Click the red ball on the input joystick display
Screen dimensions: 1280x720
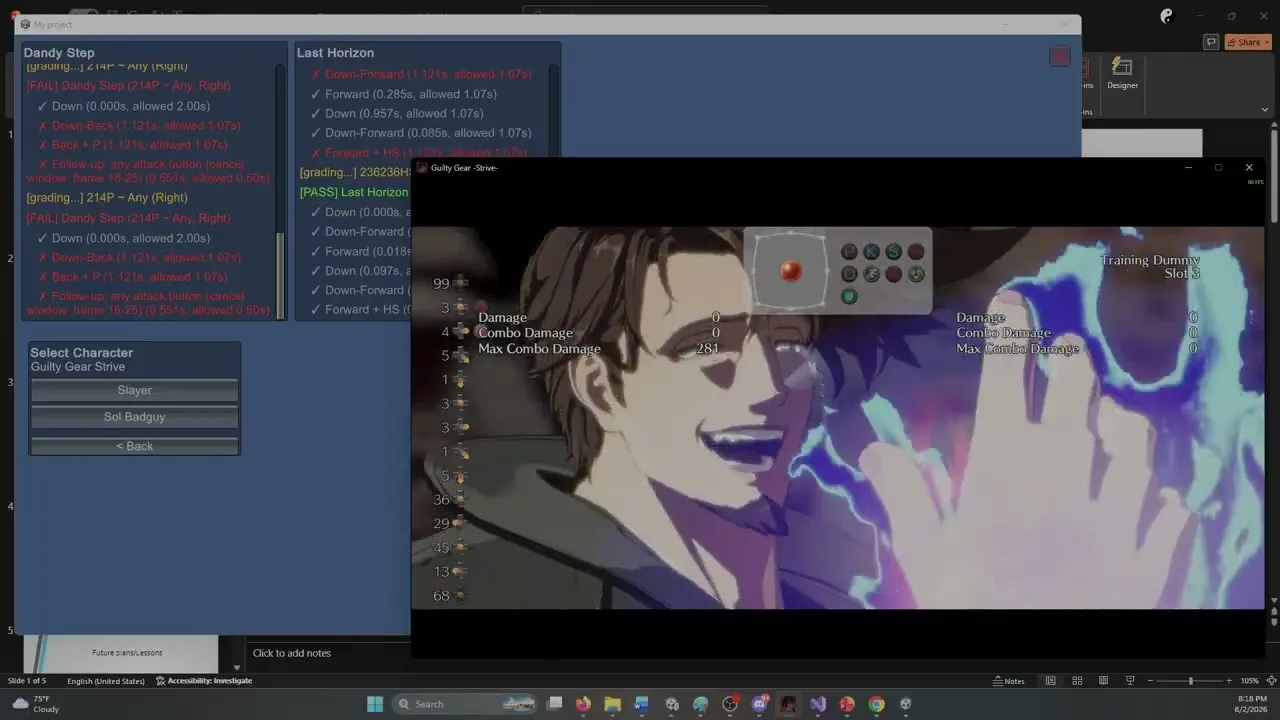point(790,271)
